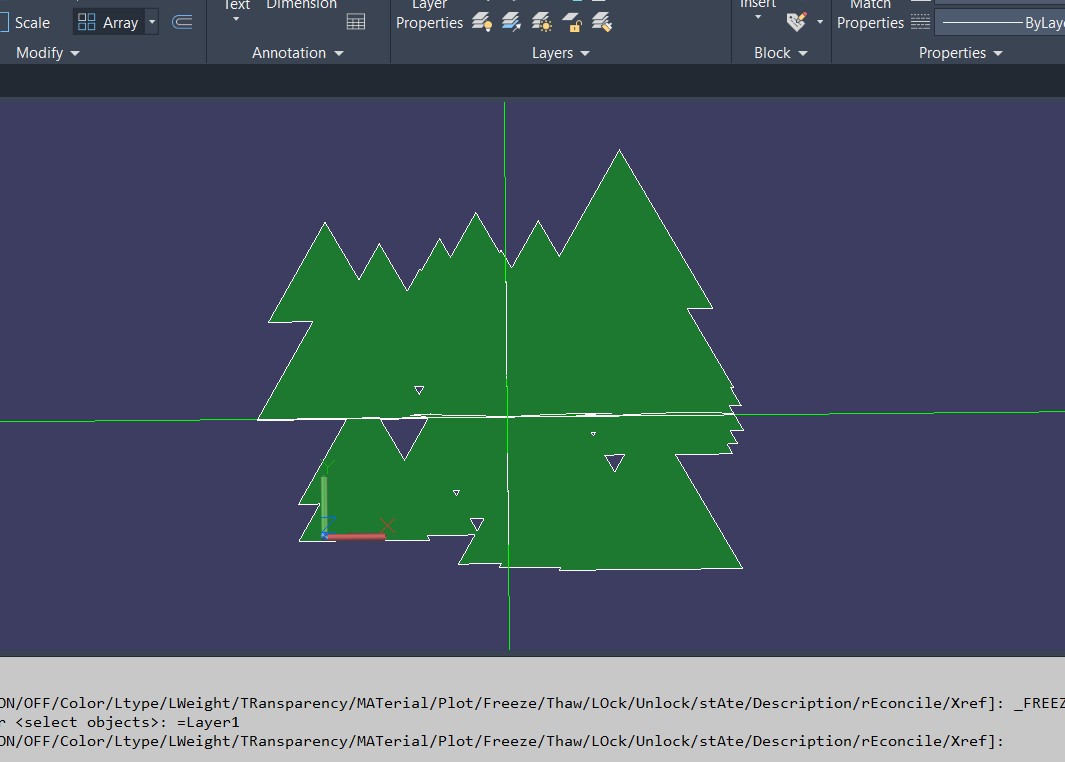Click the Make Current layer icon
The image size is (1065, 762).
pyautogui.click(x=511, y=21)
